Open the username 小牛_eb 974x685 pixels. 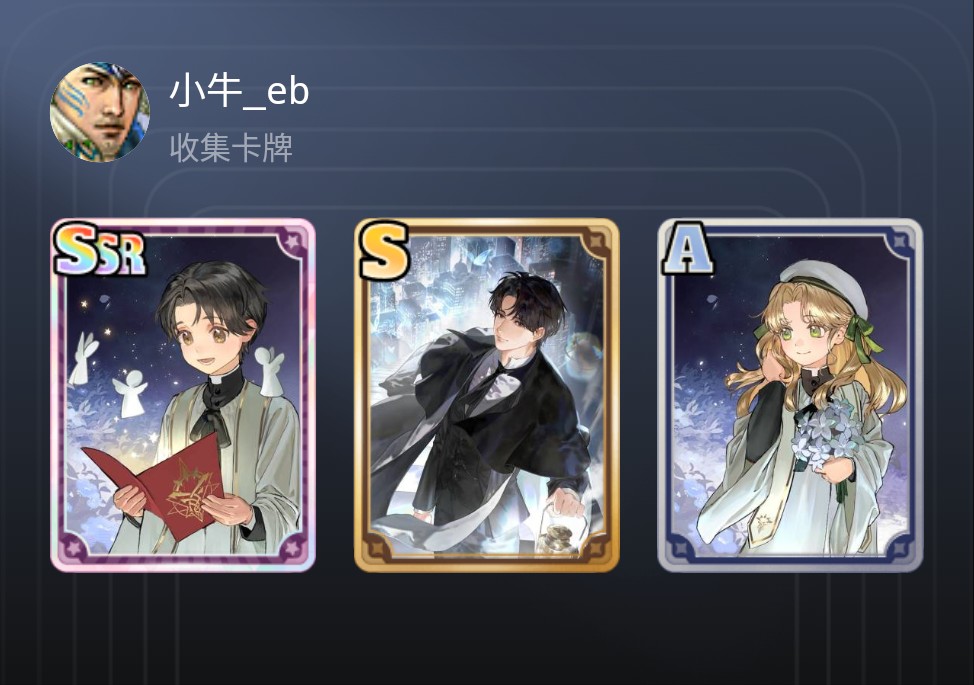[x=240, y=91]
